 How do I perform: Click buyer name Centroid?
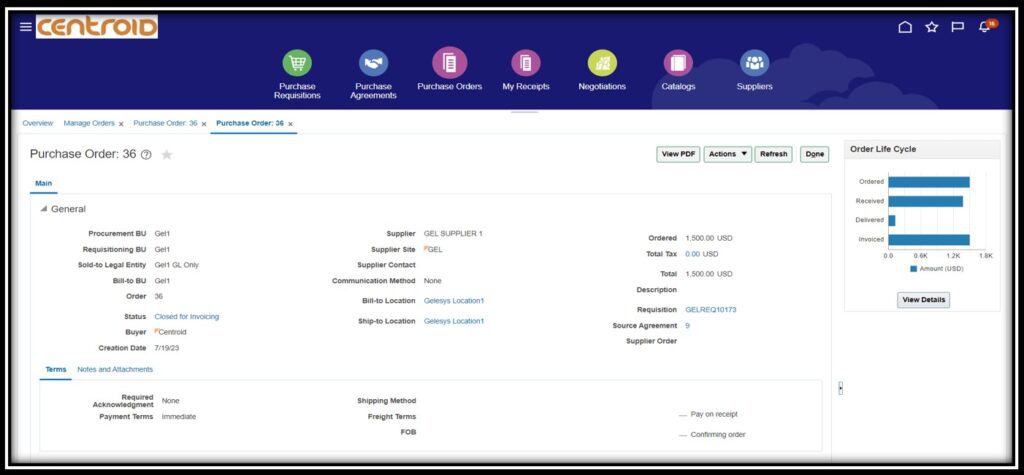pos(172,332)
